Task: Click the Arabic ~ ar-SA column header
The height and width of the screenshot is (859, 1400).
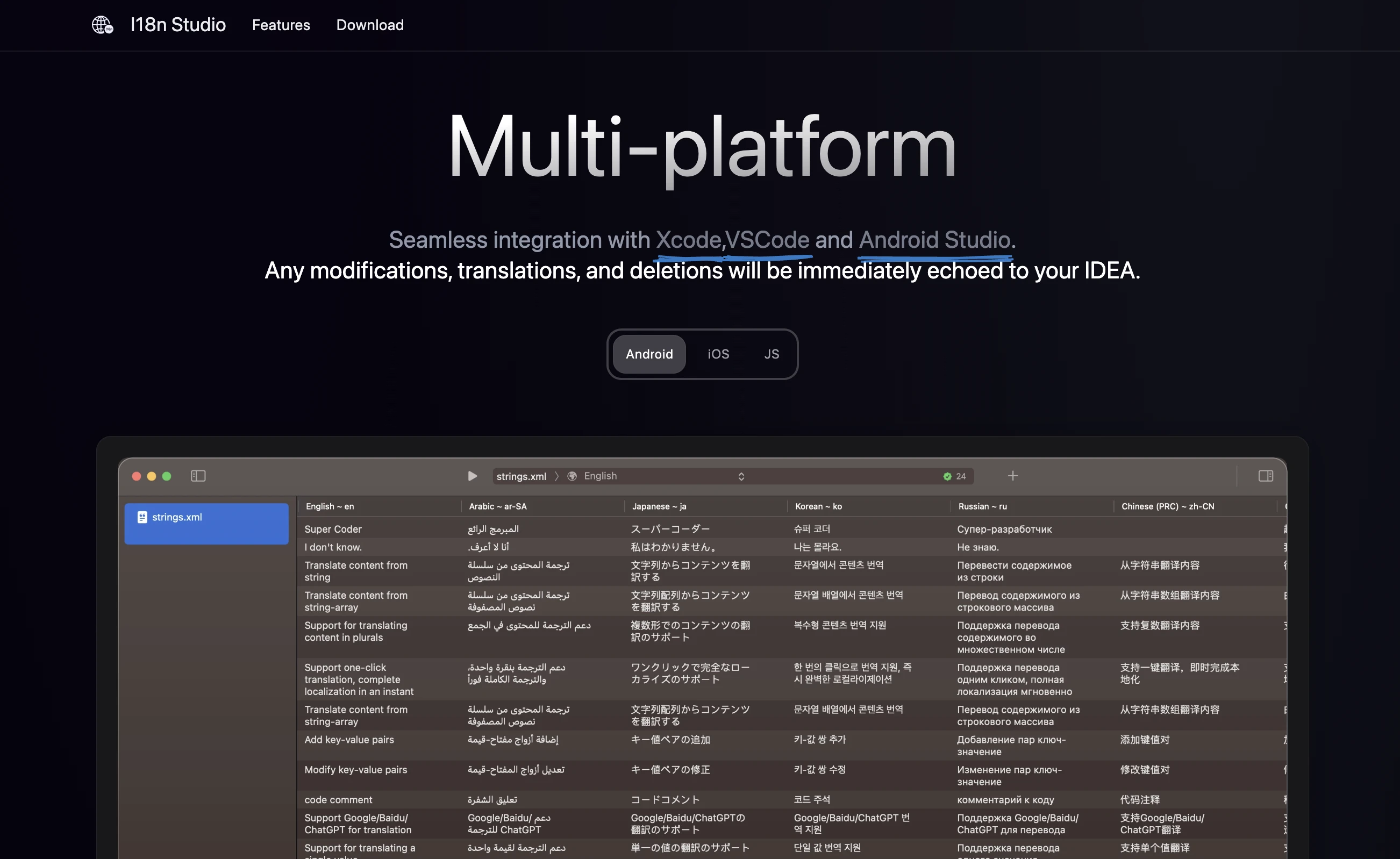Action: [497, 506]
